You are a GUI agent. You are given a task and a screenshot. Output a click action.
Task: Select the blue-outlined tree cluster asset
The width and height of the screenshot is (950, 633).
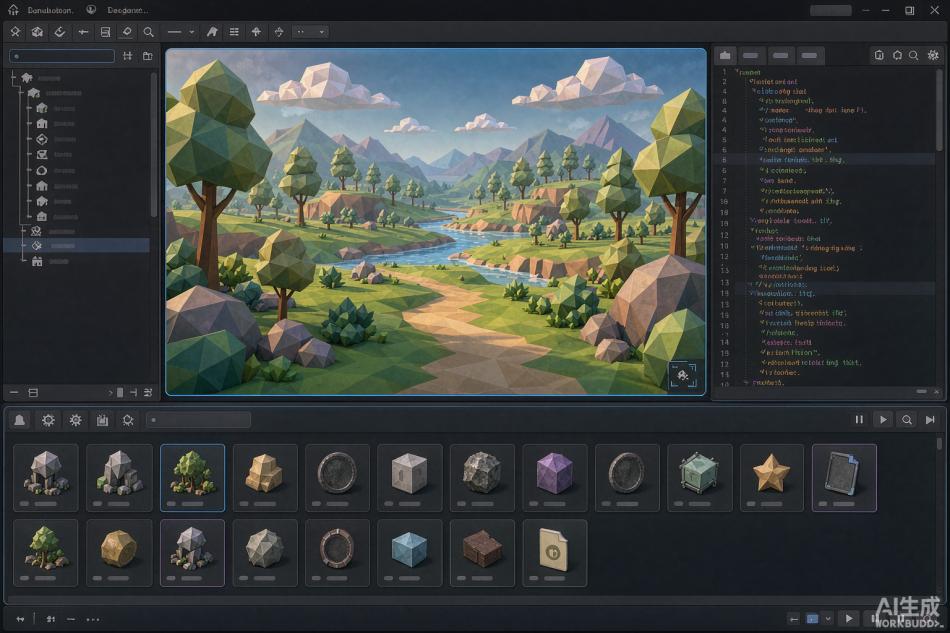[192, 477]
